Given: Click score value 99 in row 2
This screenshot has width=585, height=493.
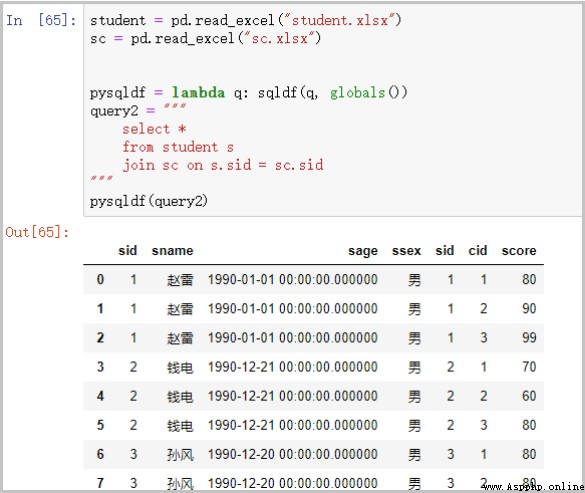Looking at the screenshot, I should (529, 338).
